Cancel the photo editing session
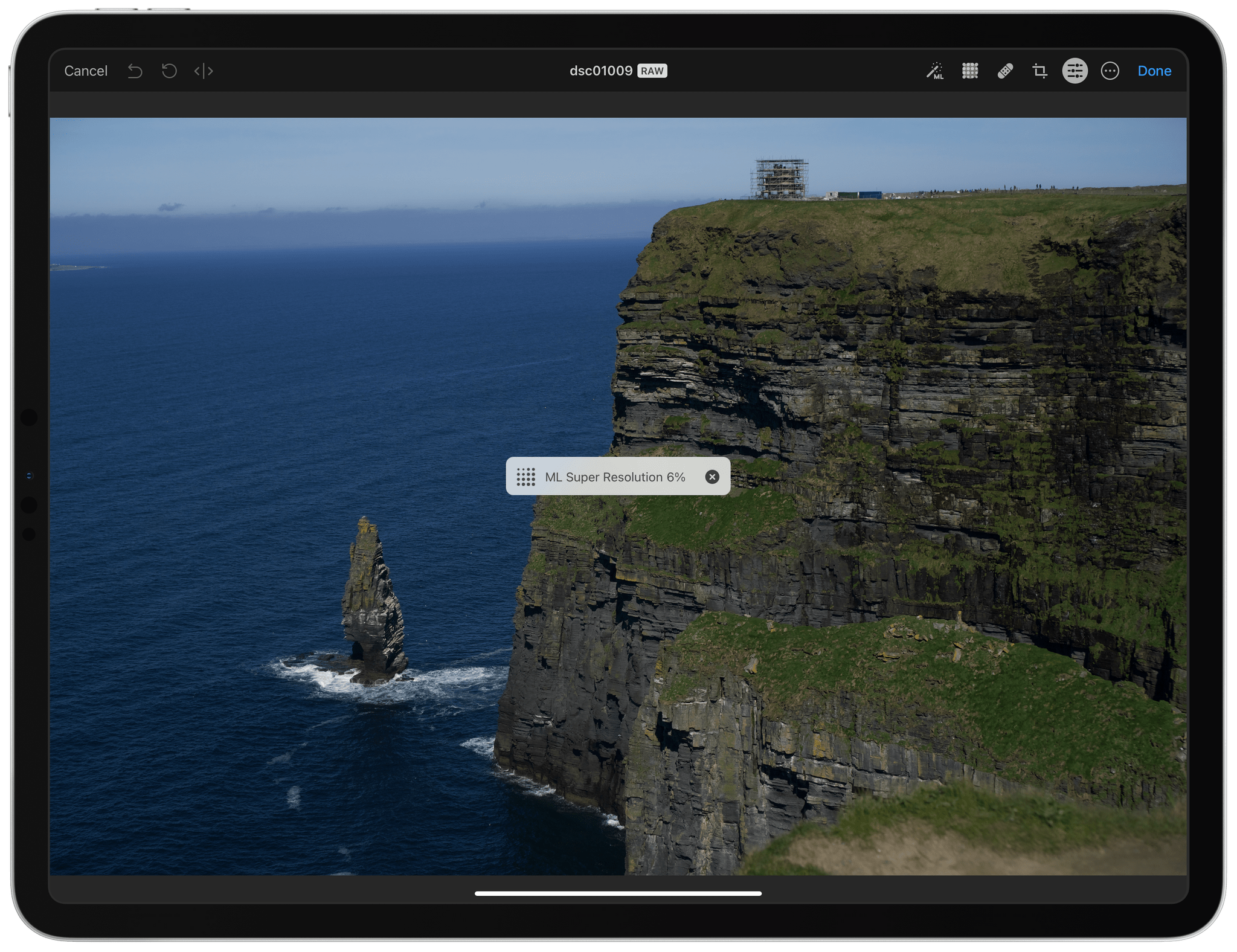Image resolution: width=1237 pixels, height=952 pixels. (x=86, y=71)
